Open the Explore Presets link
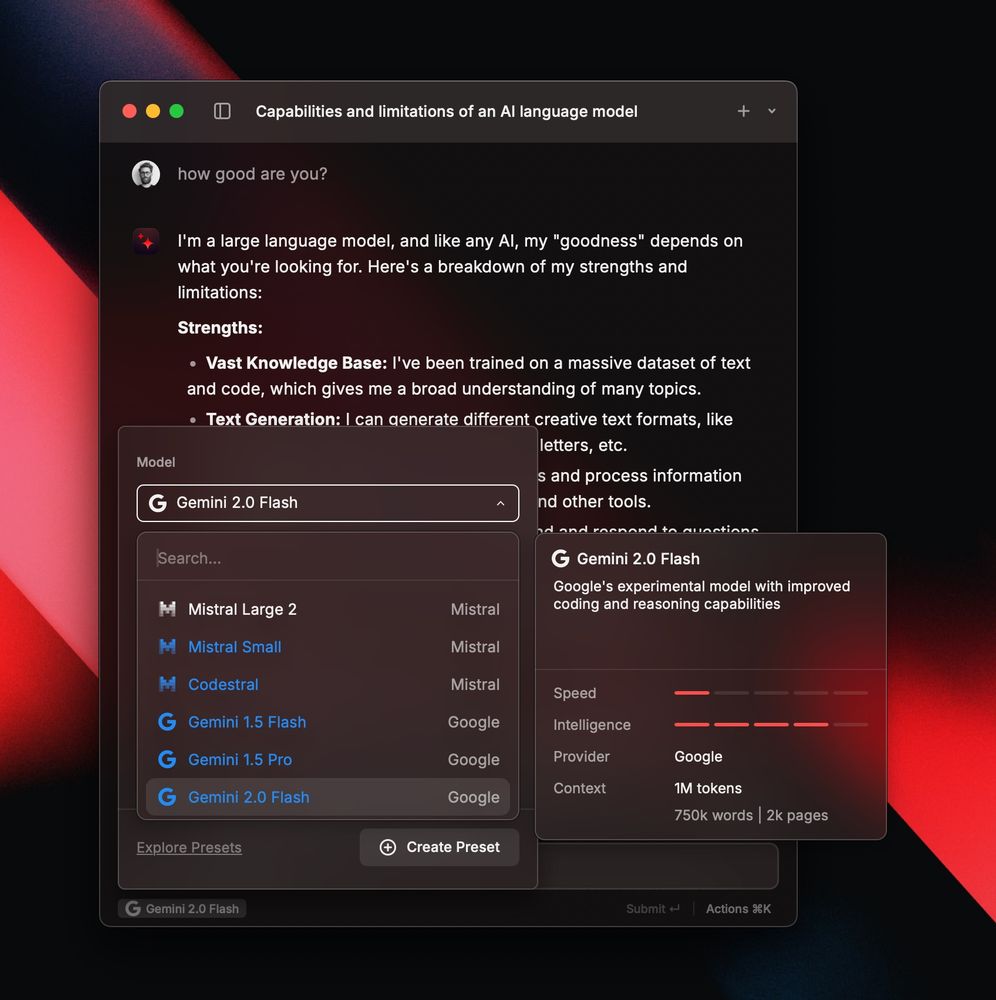The image size is (996, 1000). pyautogui.click(x=189, y=848)
